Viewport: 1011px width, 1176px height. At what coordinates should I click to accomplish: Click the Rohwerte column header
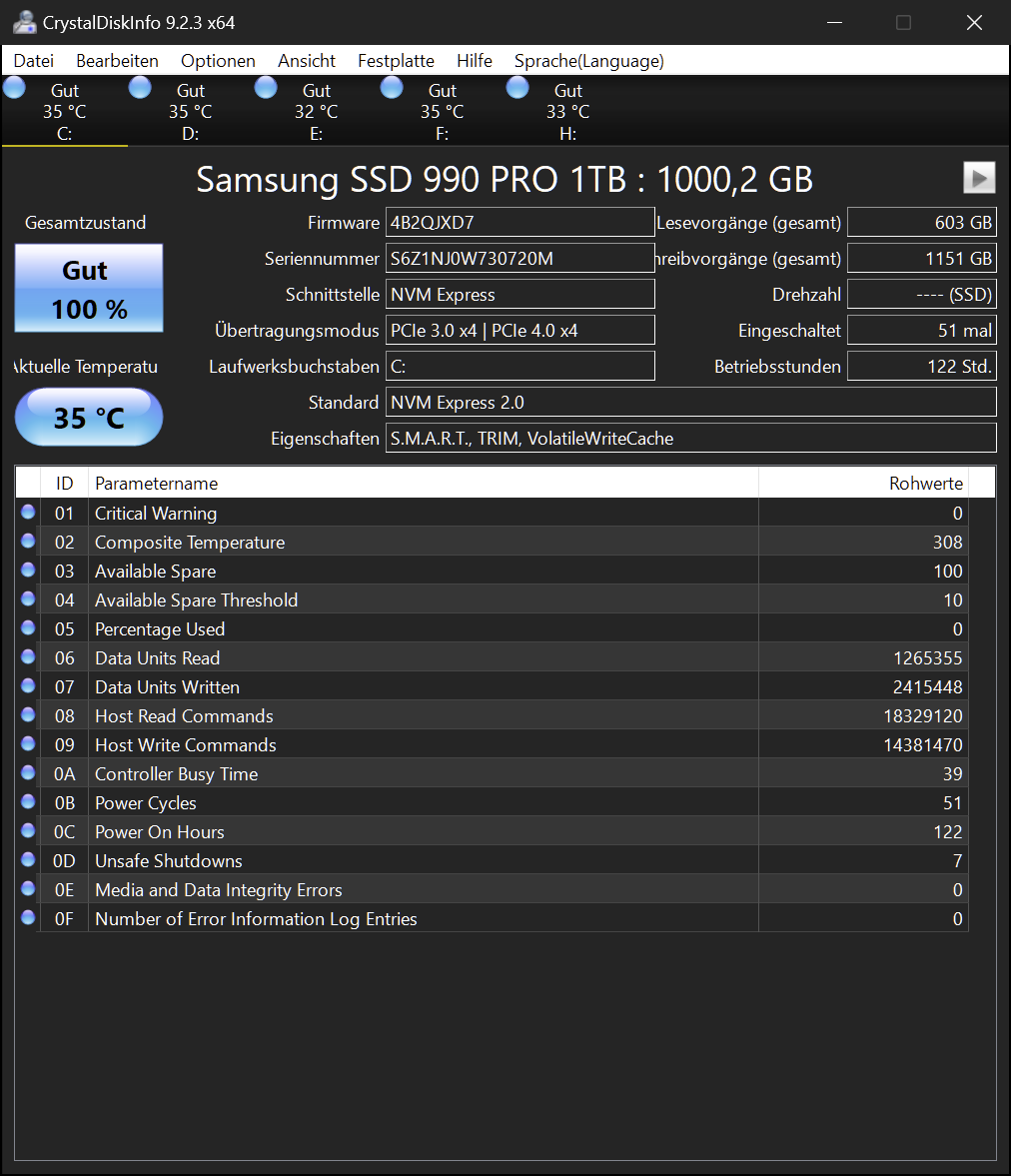[x=863, y=484]
